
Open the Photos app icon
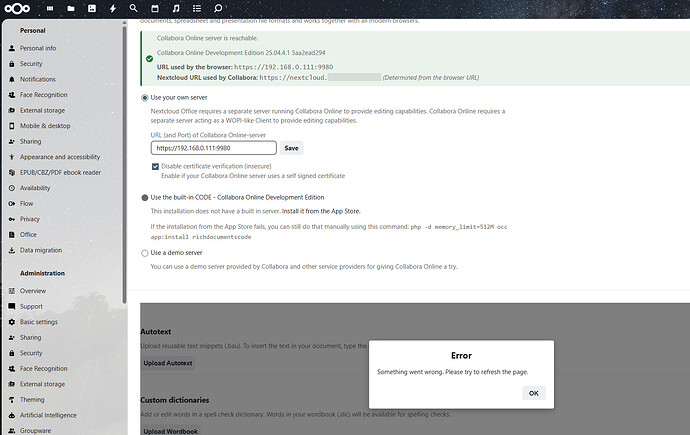point(92,8)
